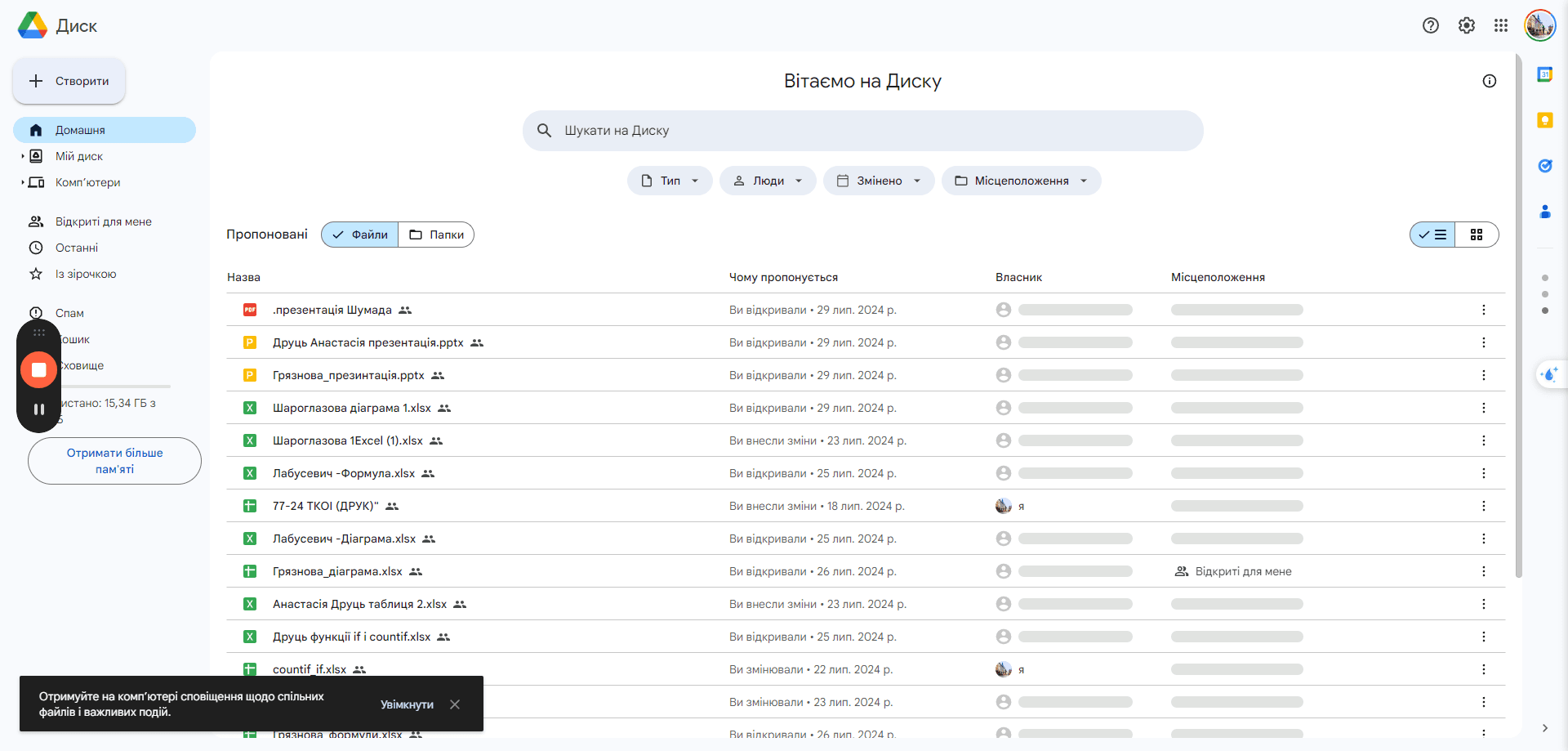Screen dimensions: 1568x751
Task: Open the Люди filter dropdown
Action: [x=768, y=181]
